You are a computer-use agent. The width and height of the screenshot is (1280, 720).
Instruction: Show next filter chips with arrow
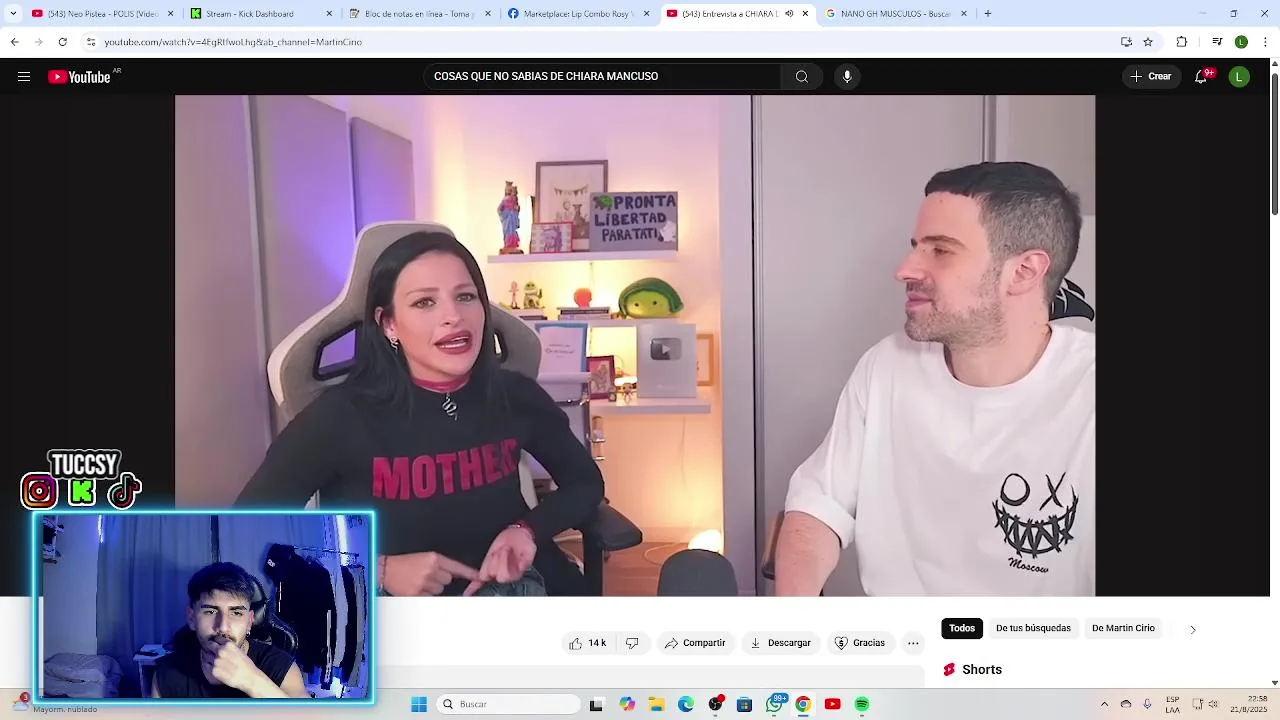pos(1192,629)
